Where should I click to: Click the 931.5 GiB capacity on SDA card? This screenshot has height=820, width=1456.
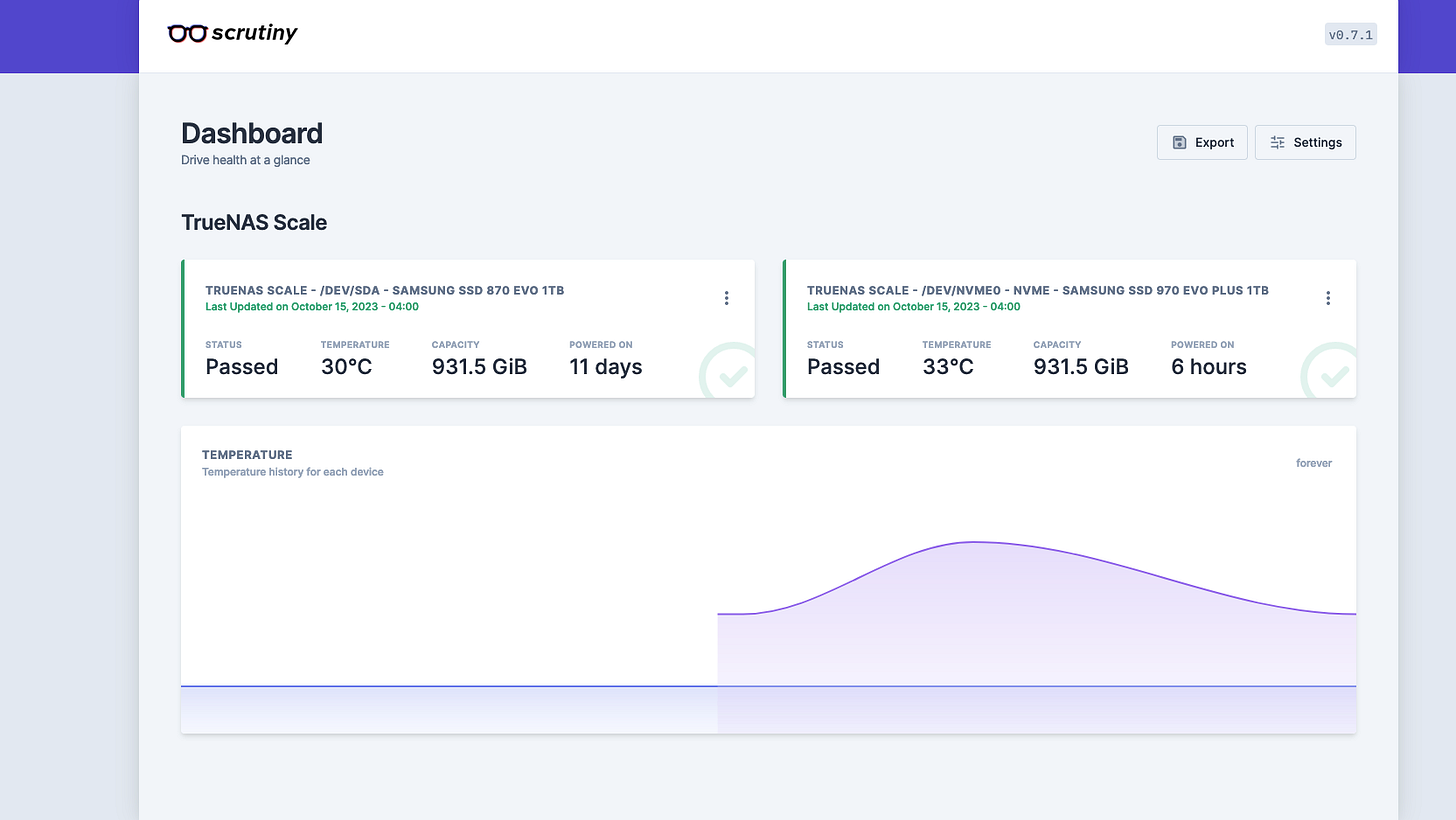point(479,367)
